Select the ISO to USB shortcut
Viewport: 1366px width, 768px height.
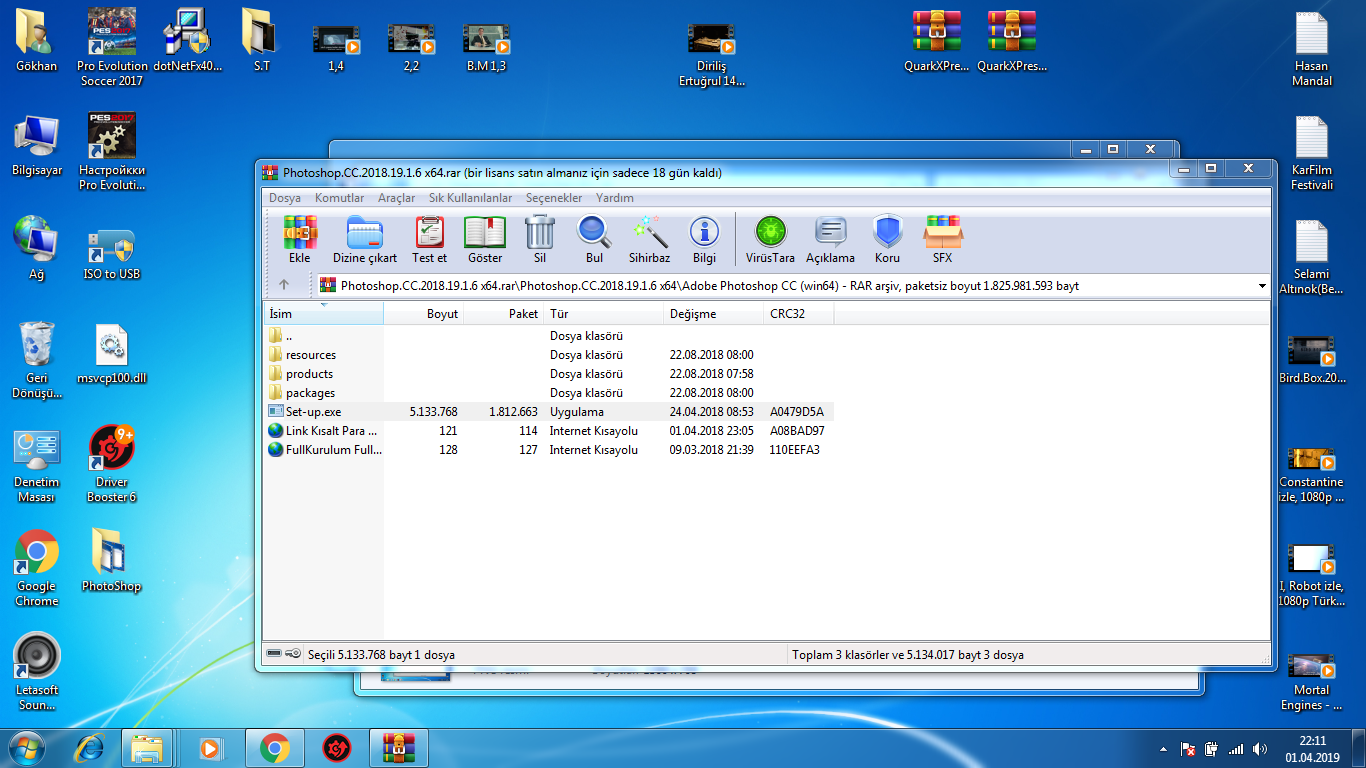(x=112, y=254)
